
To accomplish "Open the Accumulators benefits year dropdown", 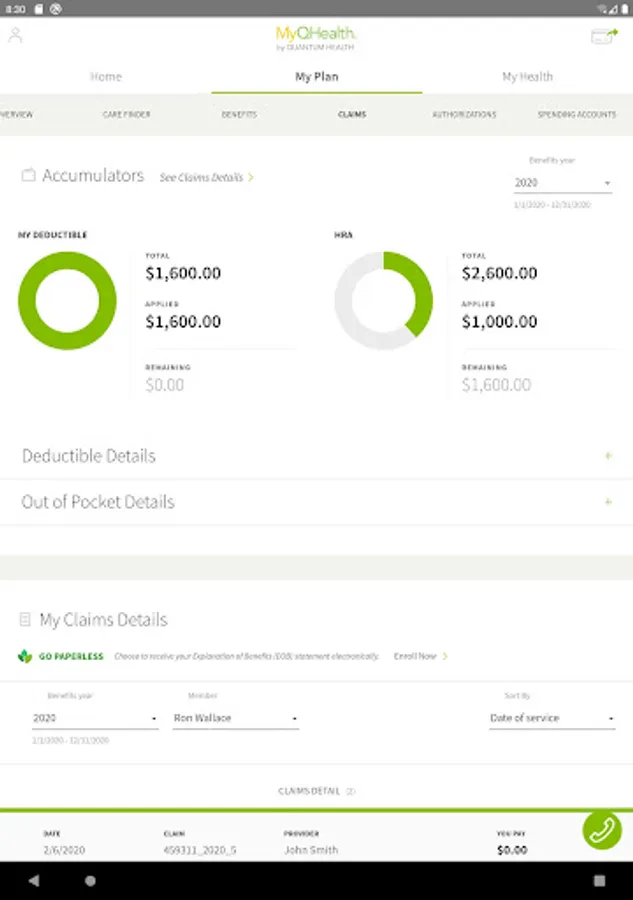I will [x=562, y=184].
